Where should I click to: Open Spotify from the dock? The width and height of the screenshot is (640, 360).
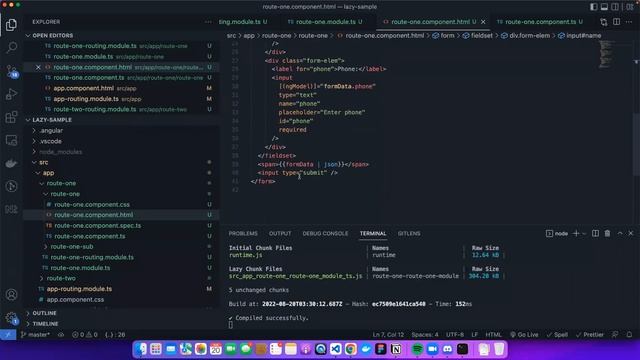(417, 349)
